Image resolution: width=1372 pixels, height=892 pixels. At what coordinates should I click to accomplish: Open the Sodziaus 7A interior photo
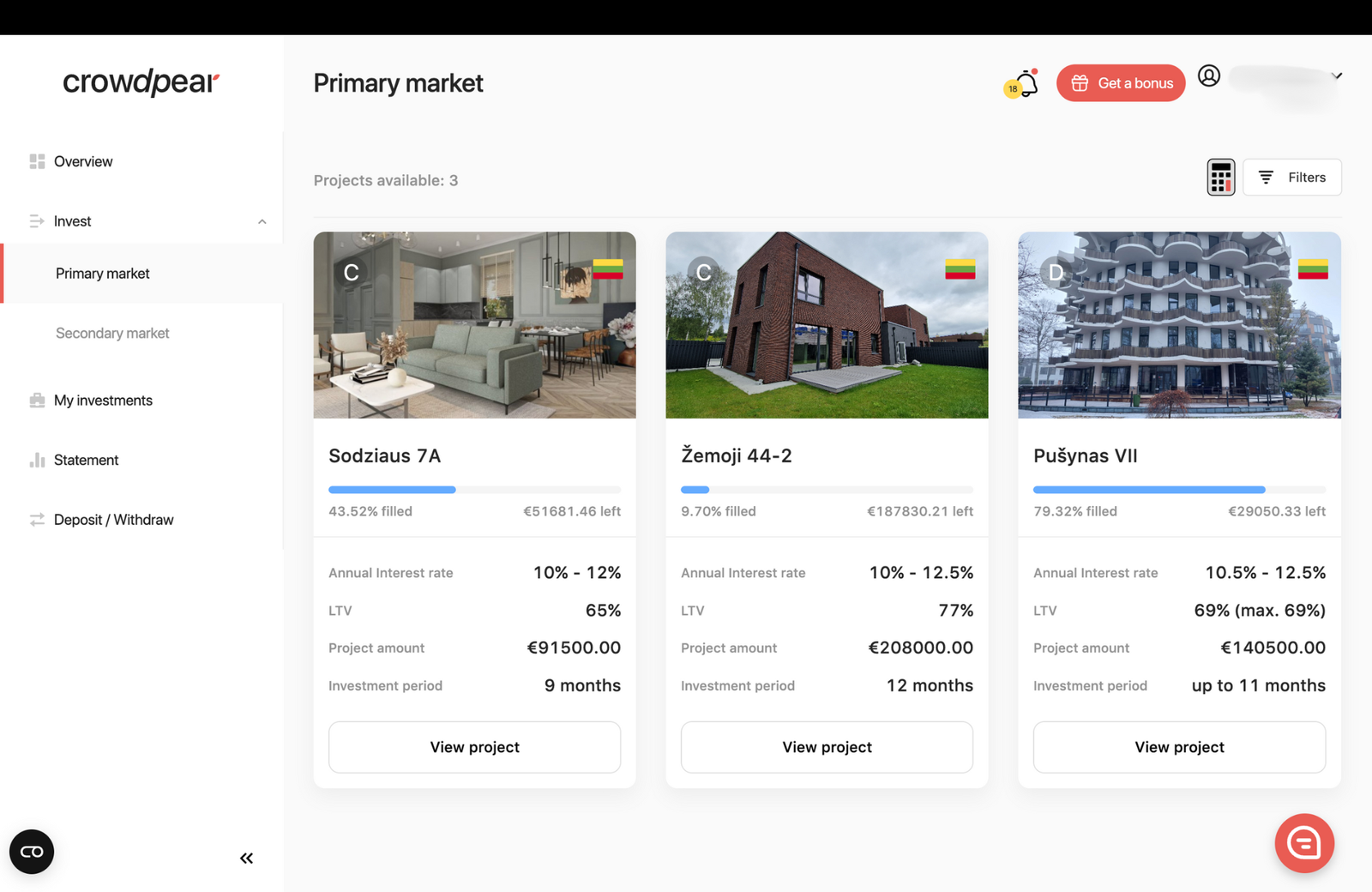(x=475, y=325)
